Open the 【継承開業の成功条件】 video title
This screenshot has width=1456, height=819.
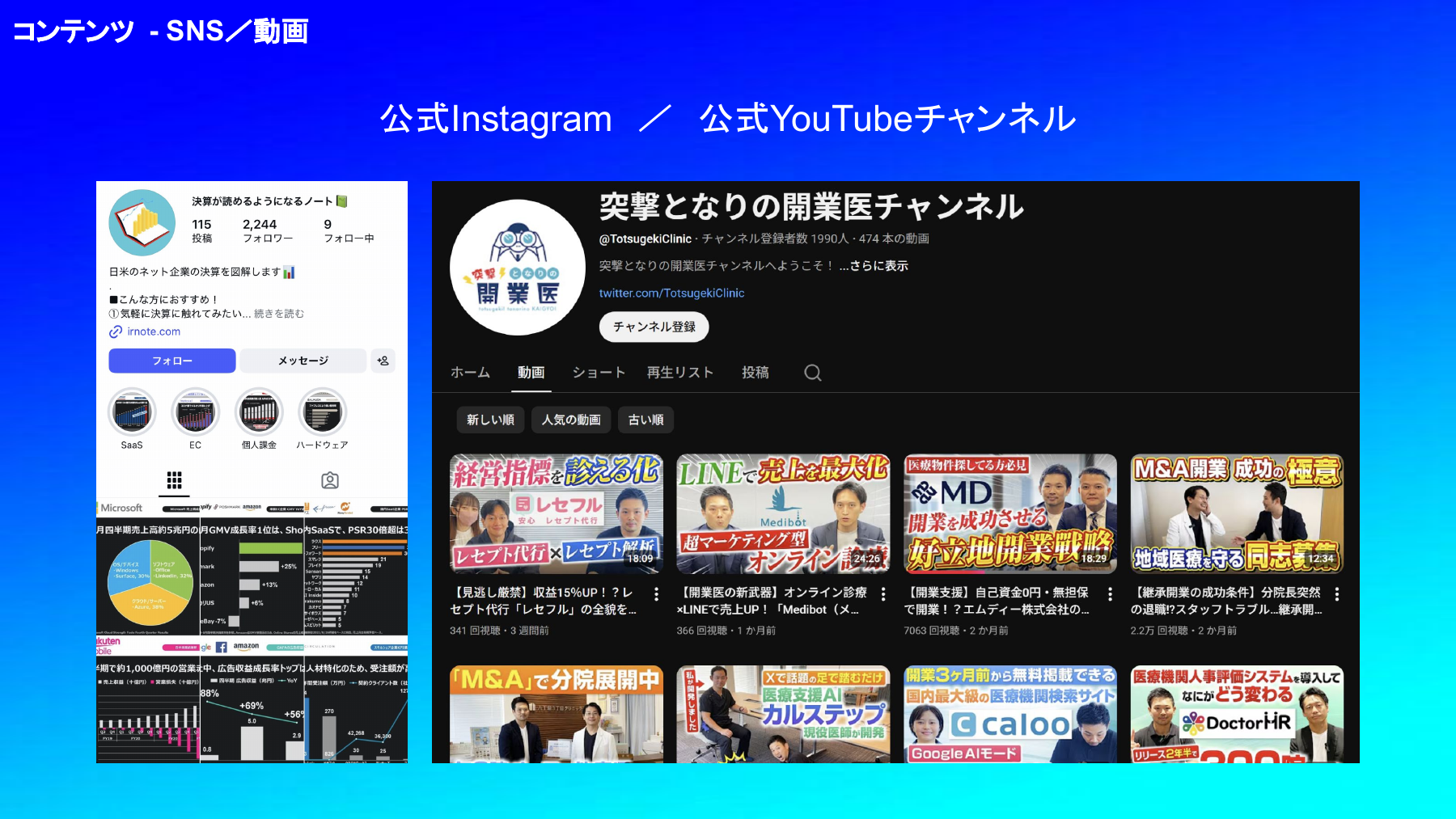click(x=1227, y=601)
